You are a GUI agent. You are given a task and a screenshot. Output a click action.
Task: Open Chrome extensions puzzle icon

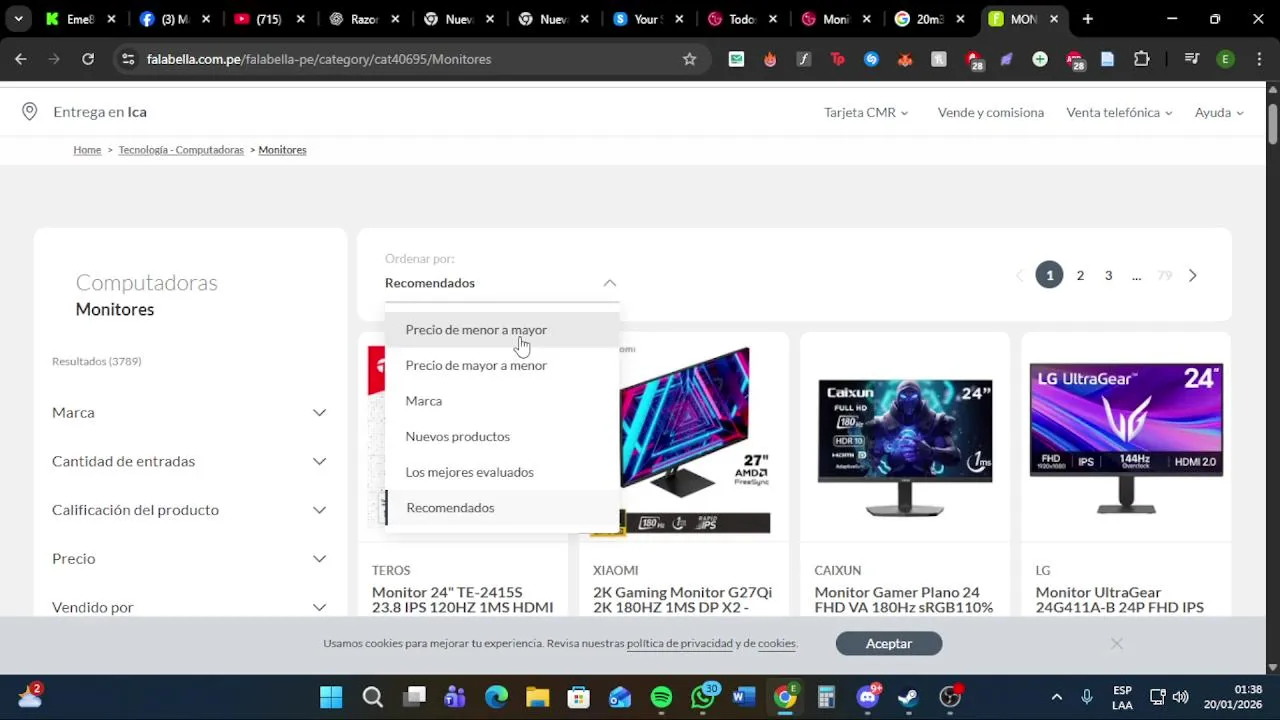pos(1141,59)
